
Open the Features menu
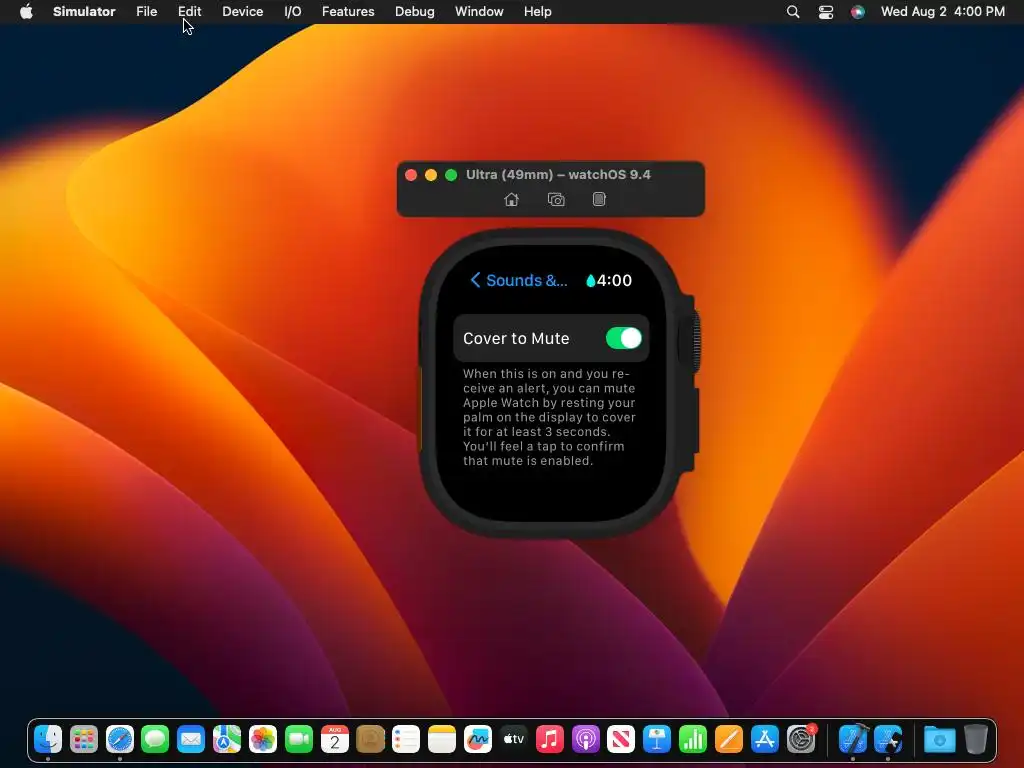click(x=348, y=11)
